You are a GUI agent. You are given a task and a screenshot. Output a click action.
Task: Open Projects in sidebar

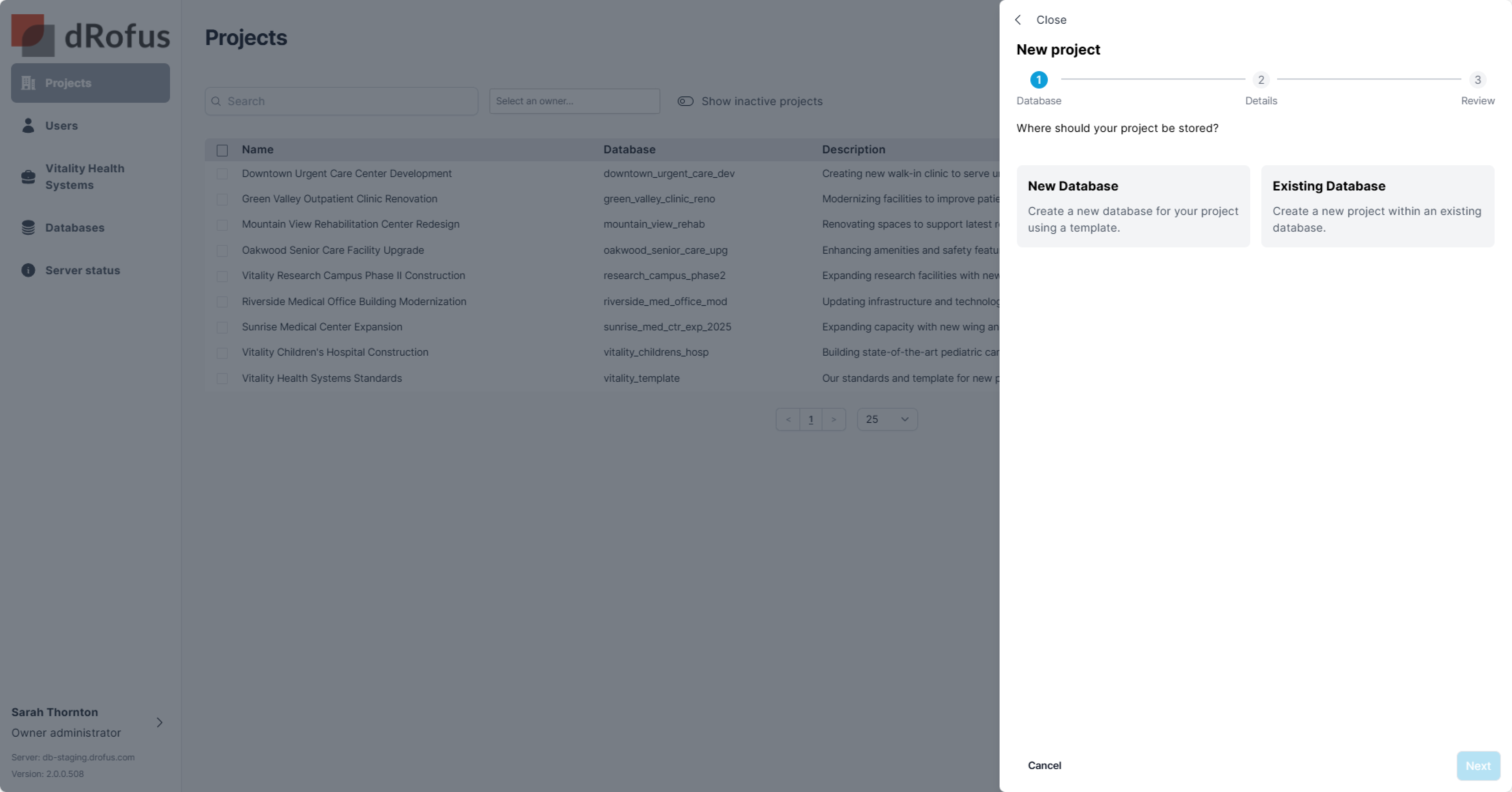91,83
